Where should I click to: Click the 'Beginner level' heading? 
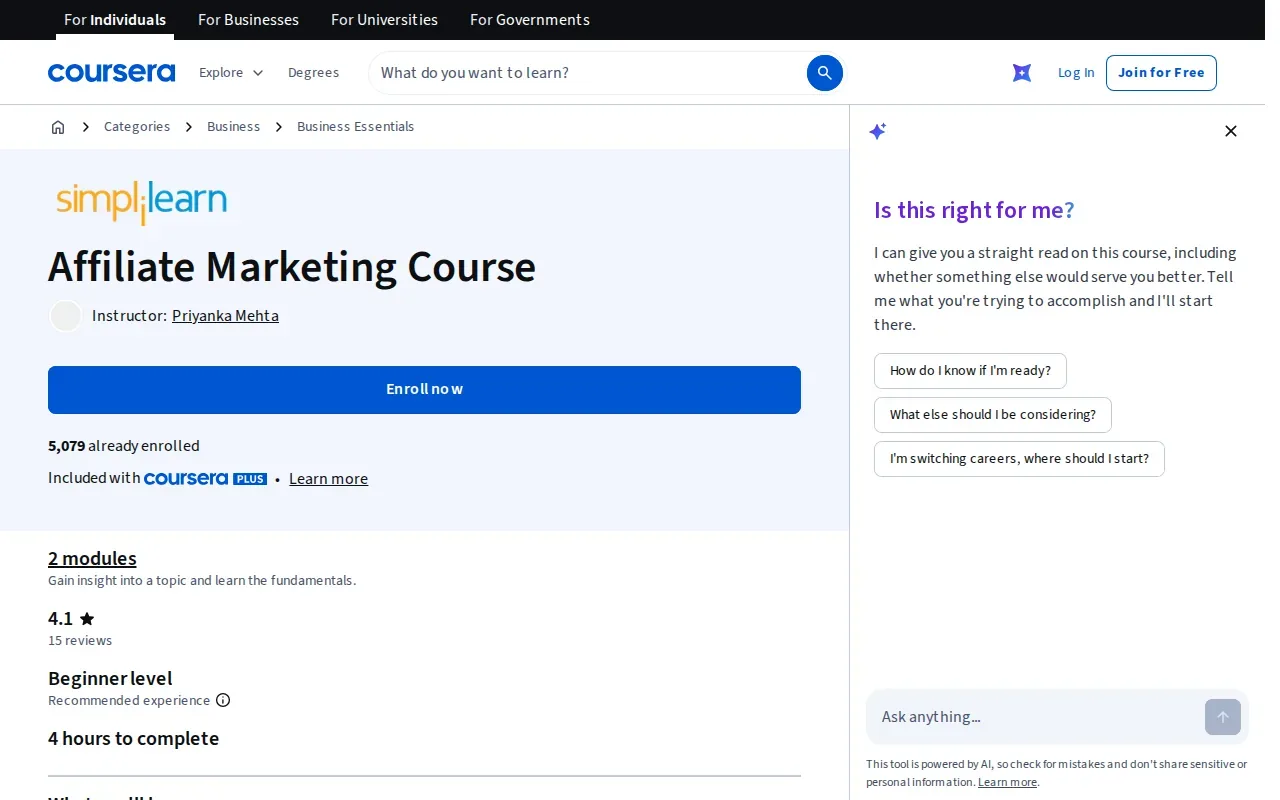(110, 679)
